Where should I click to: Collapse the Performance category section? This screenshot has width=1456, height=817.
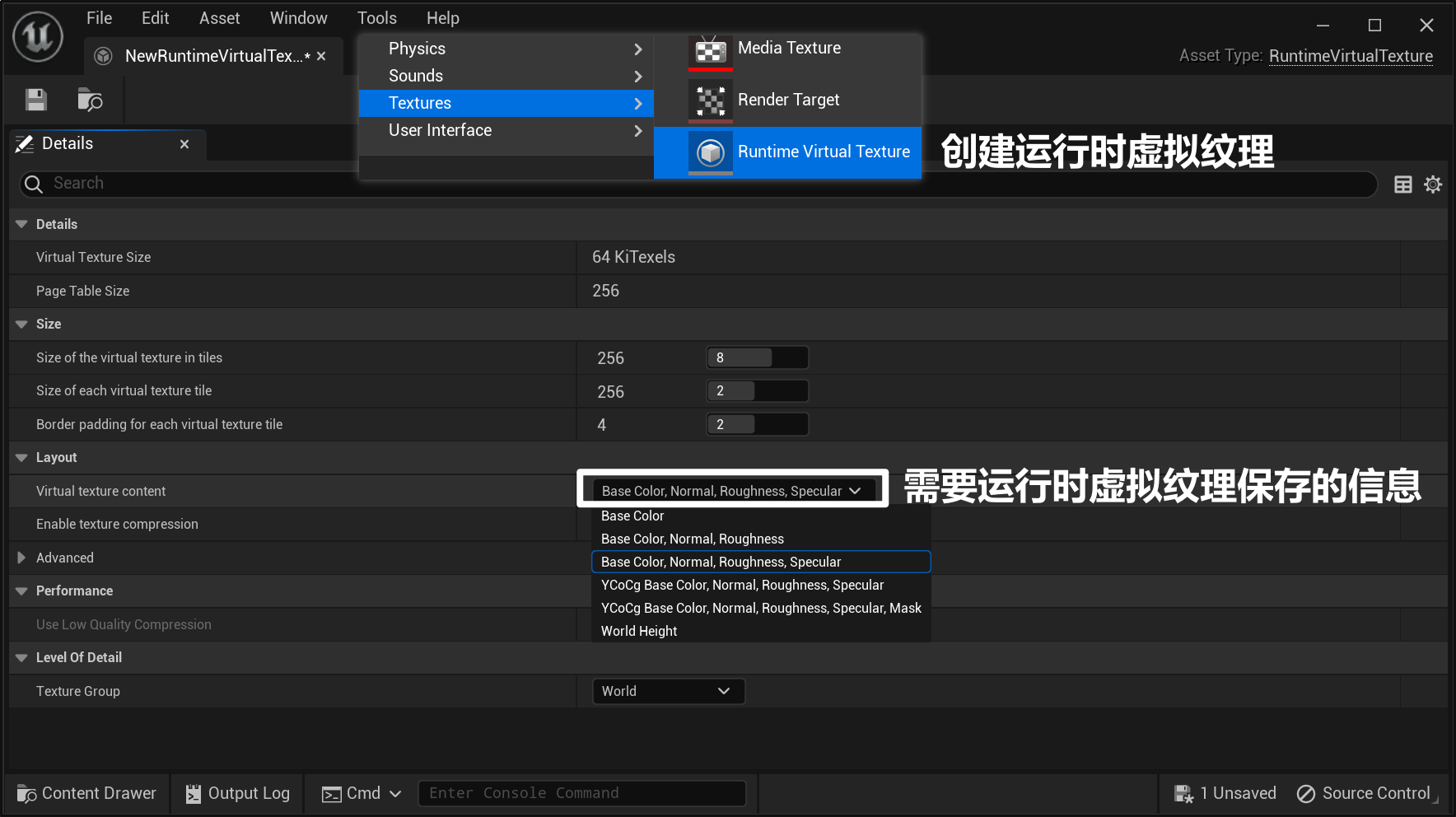tap(21, 591)
